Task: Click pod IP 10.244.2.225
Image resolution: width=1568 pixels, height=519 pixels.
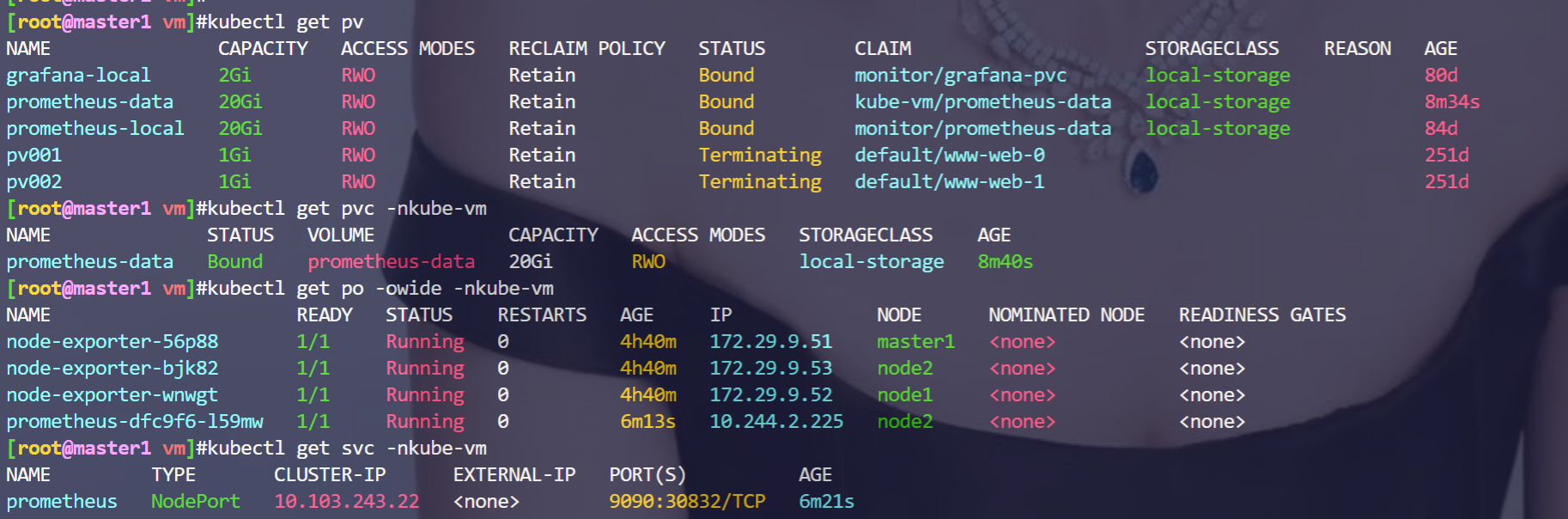Action: pos(776,422)
